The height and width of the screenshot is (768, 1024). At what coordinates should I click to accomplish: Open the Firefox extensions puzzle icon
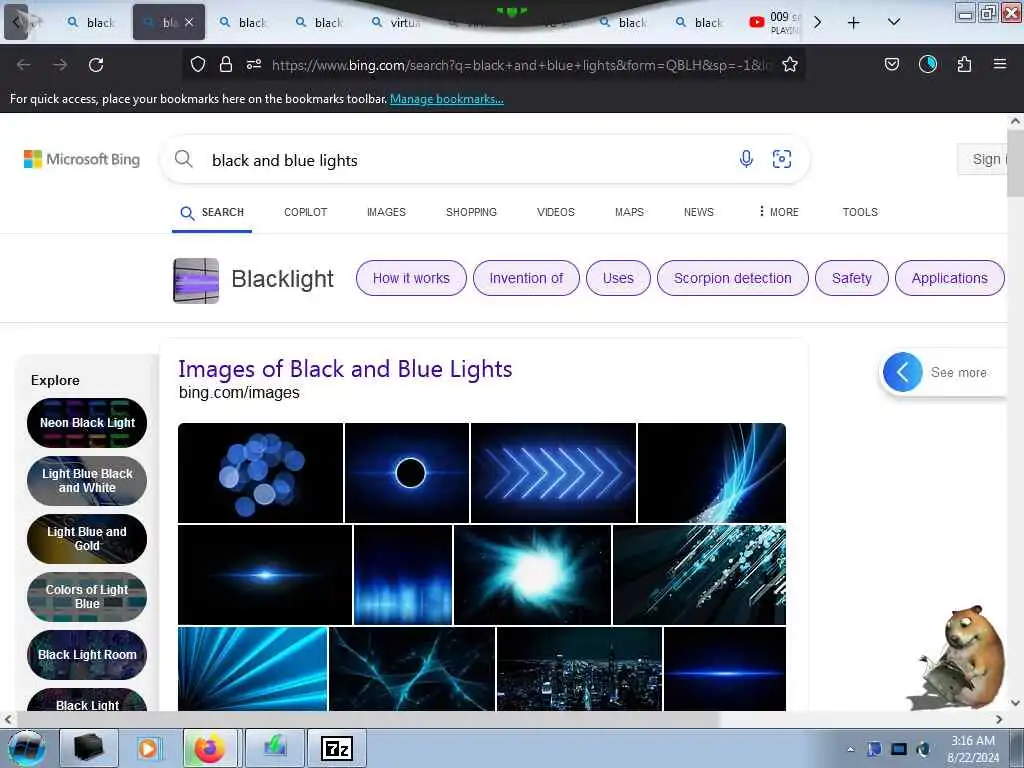(965, 64)
